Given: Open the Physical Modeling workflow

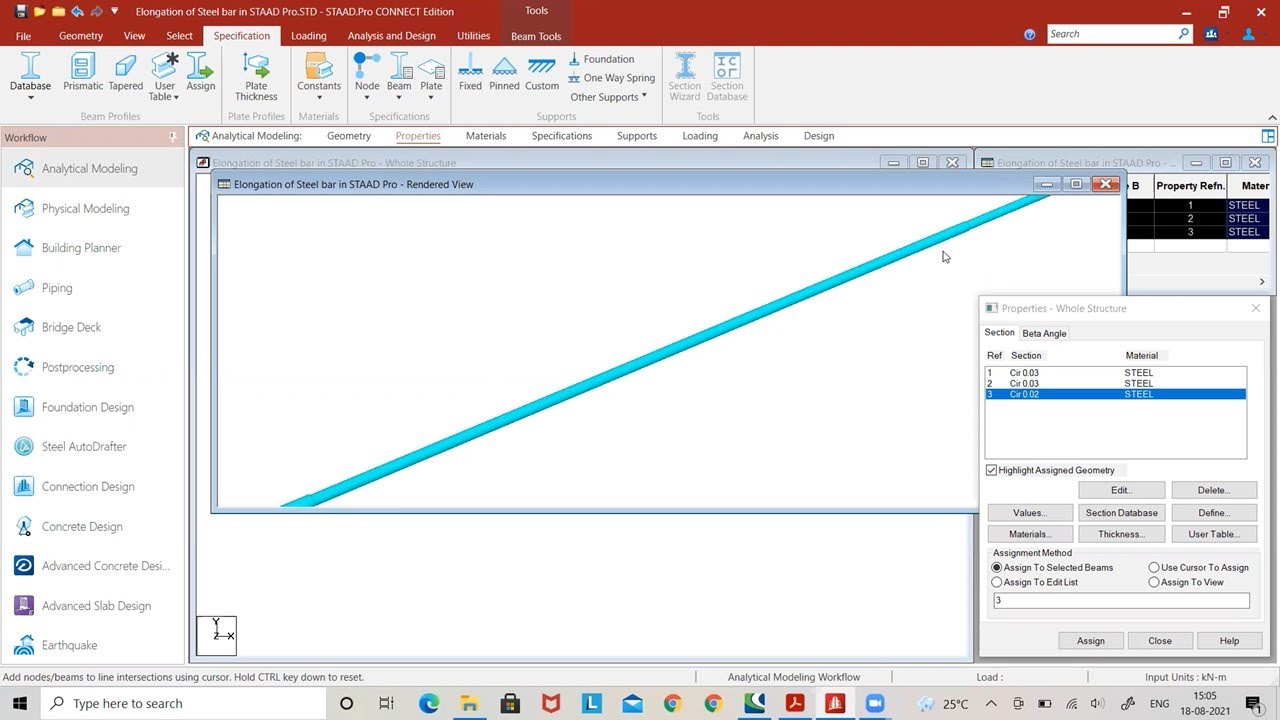Looking at the screenshot, I should click(92, 208).
